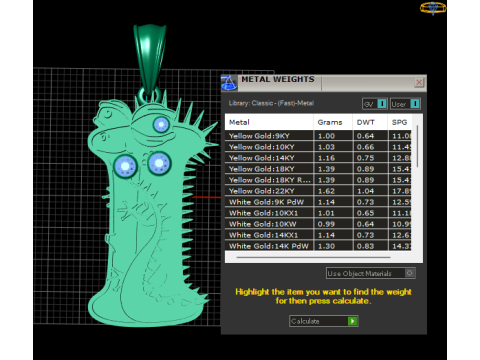
Task: Click the green Calculate arrow icon
Action: coord(352,321)
